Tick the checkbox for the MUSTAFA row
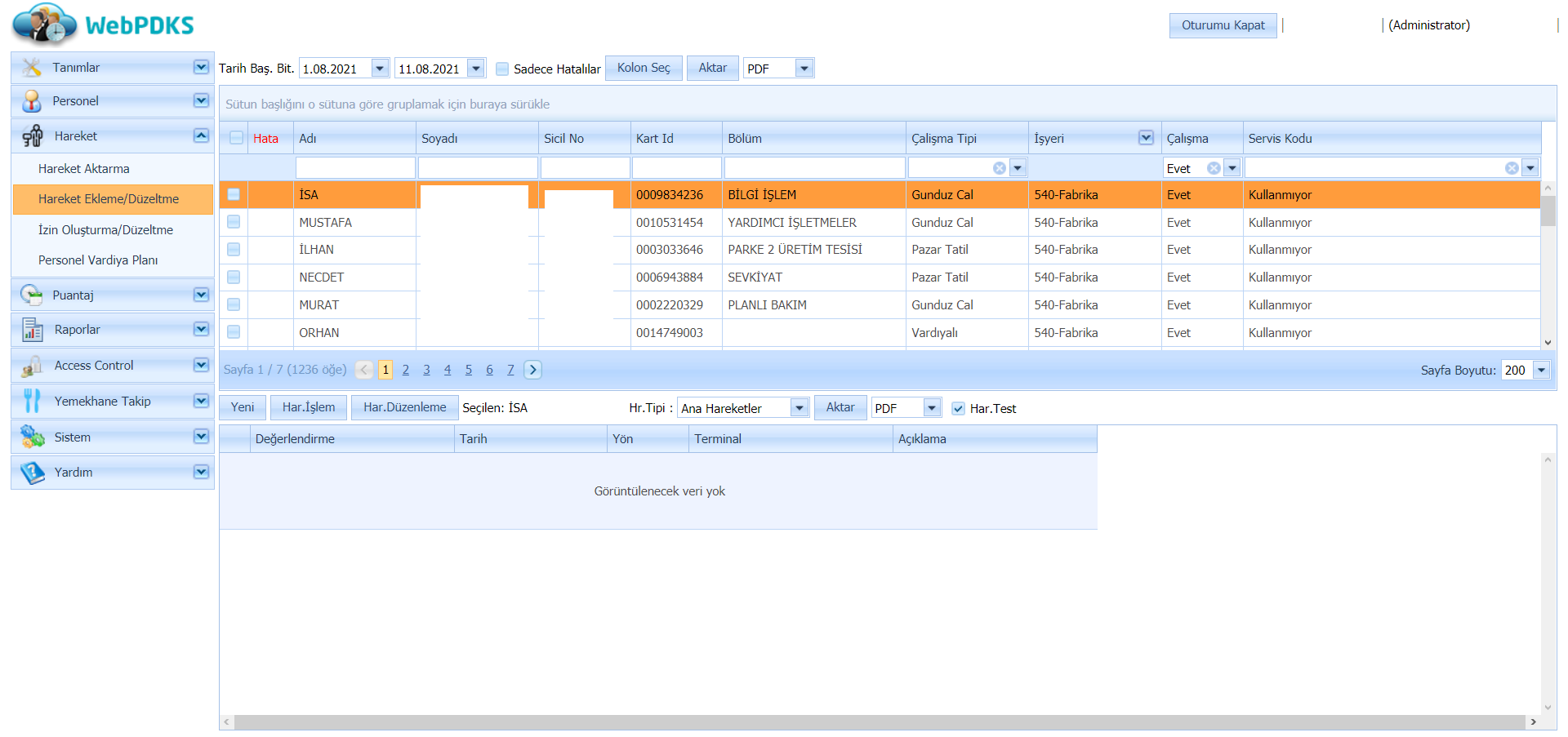This screenshot has height=737, width=1568. click(x=234, y=222)
